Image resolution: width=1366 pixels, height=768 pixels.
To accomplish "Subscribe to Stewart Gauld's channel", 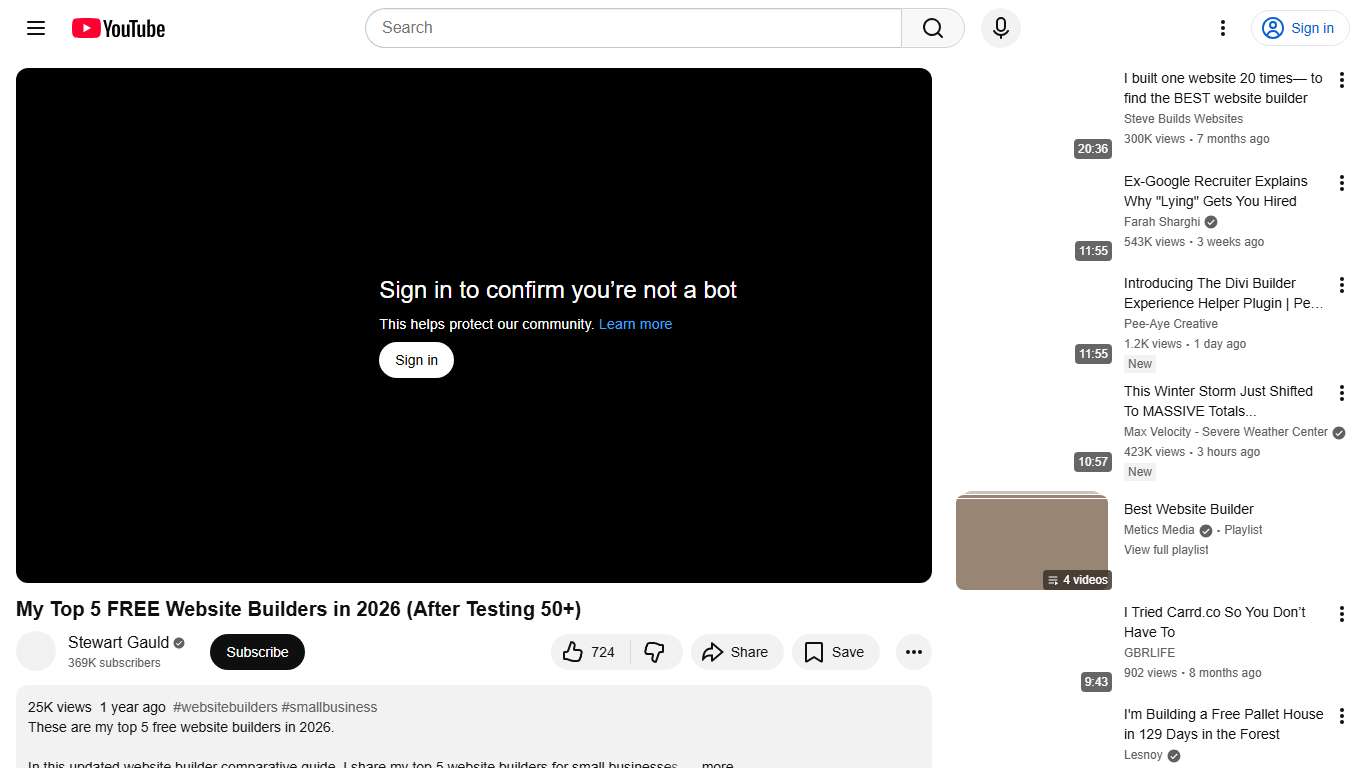I will point(257,652).
